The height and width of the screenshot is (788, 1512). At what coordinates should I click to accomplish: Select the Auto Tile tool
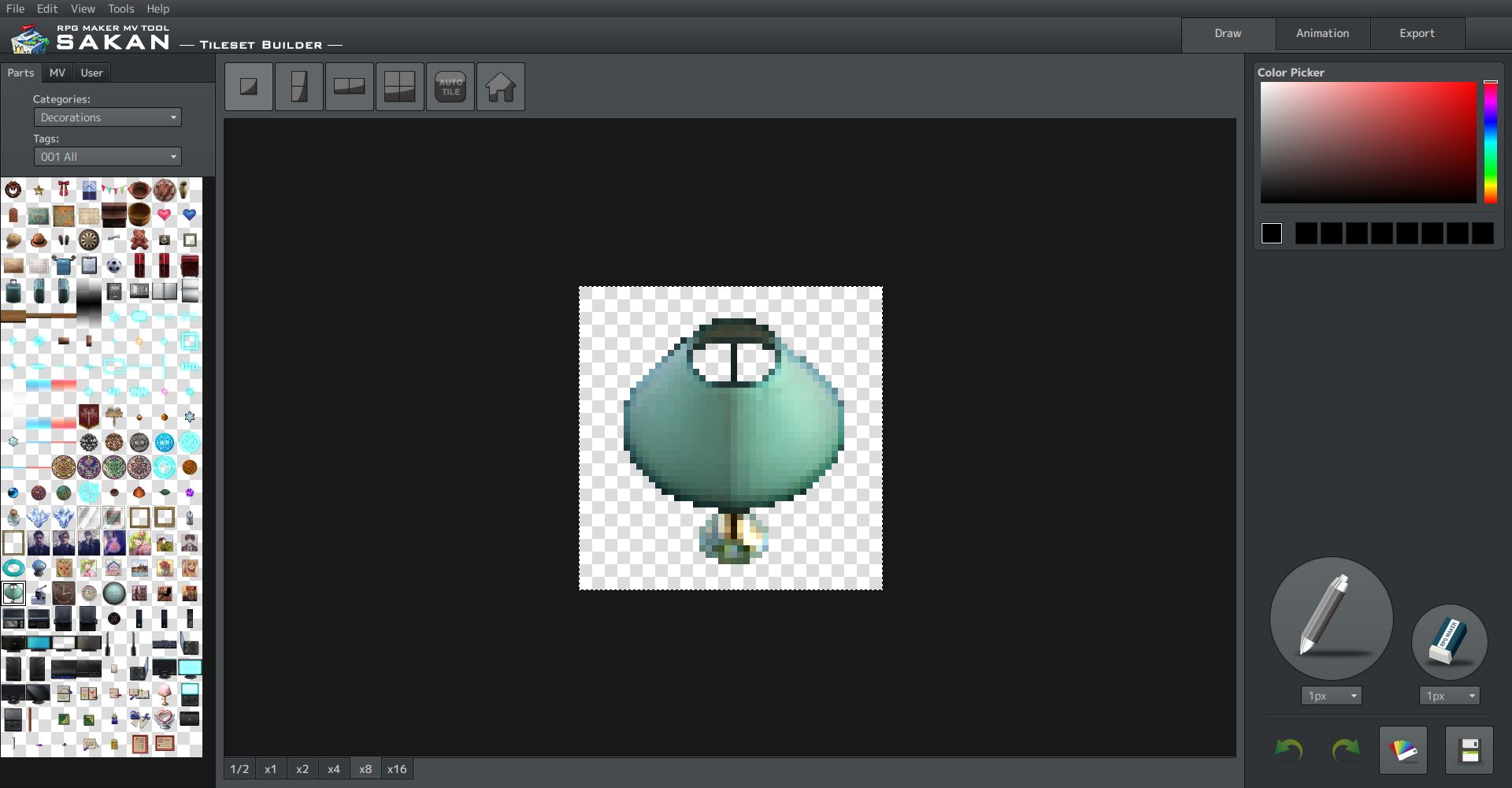[x=450, y=87]
